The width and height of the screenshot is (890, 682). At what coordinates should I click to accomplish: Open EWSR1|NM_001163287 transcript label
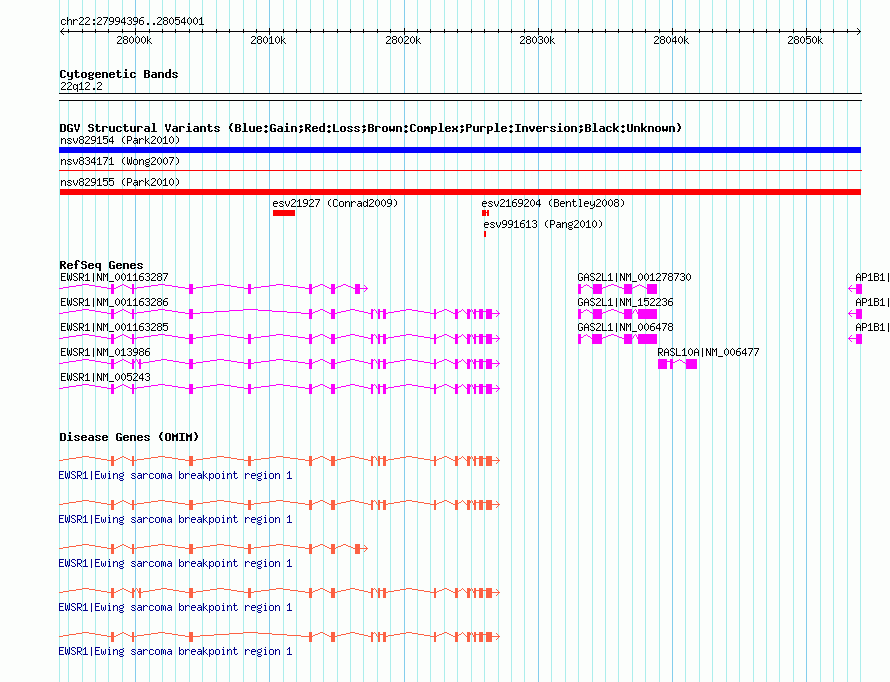pyautogui.click(x=114, y=277)
